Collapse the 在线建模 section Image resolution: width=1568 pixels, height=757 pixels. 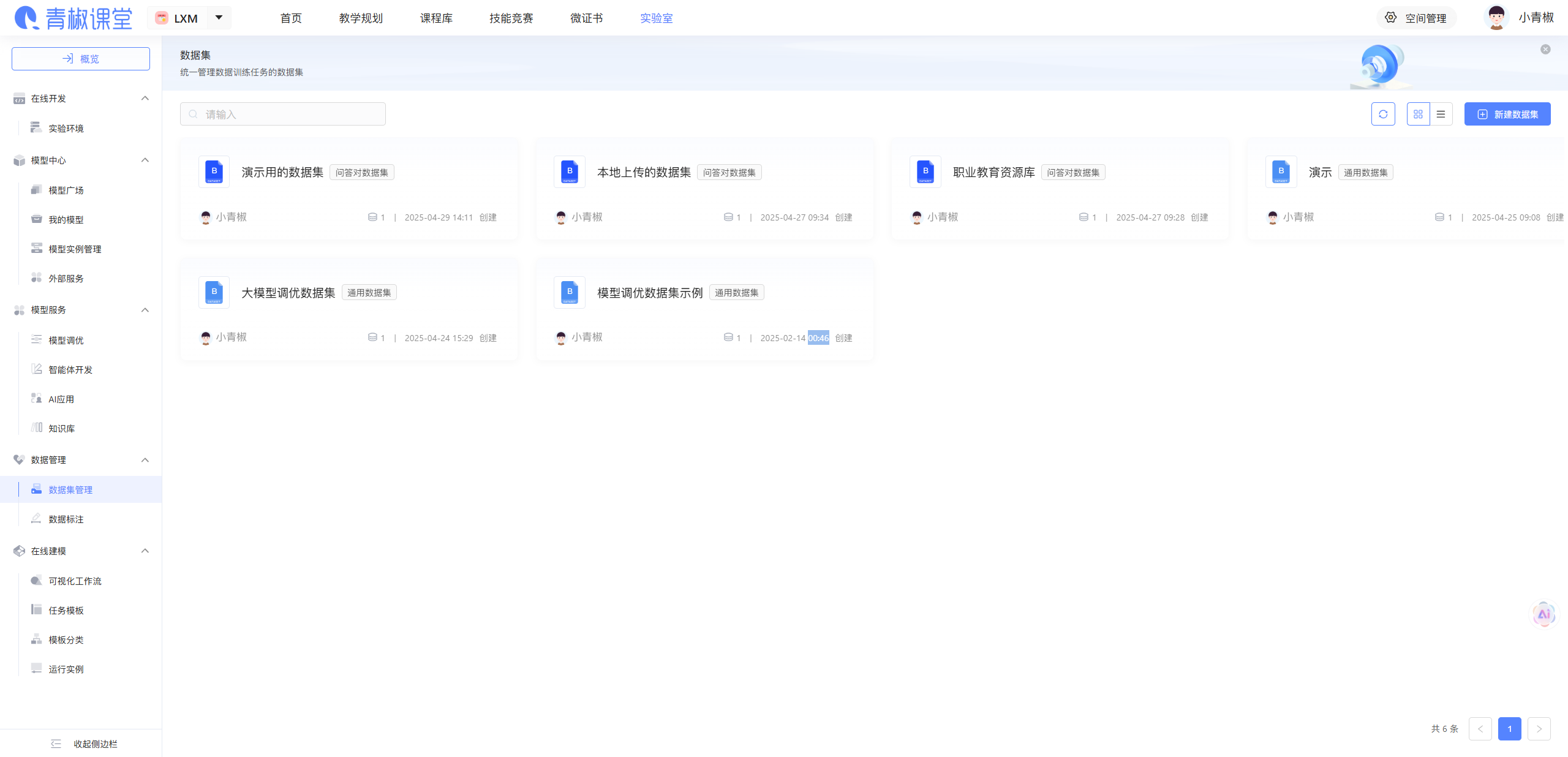coord(145,551)
